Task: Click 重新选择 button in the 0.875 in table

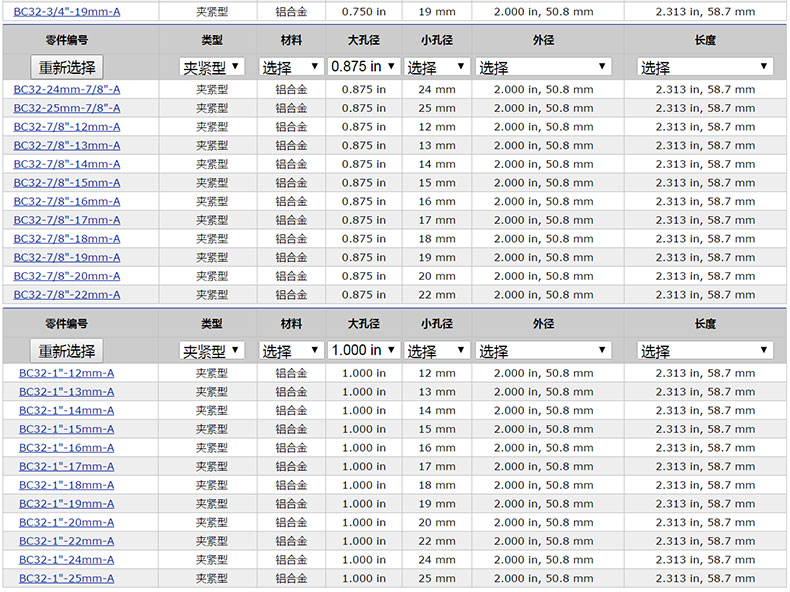Action: pyautogui.click(x=67, y=67)
